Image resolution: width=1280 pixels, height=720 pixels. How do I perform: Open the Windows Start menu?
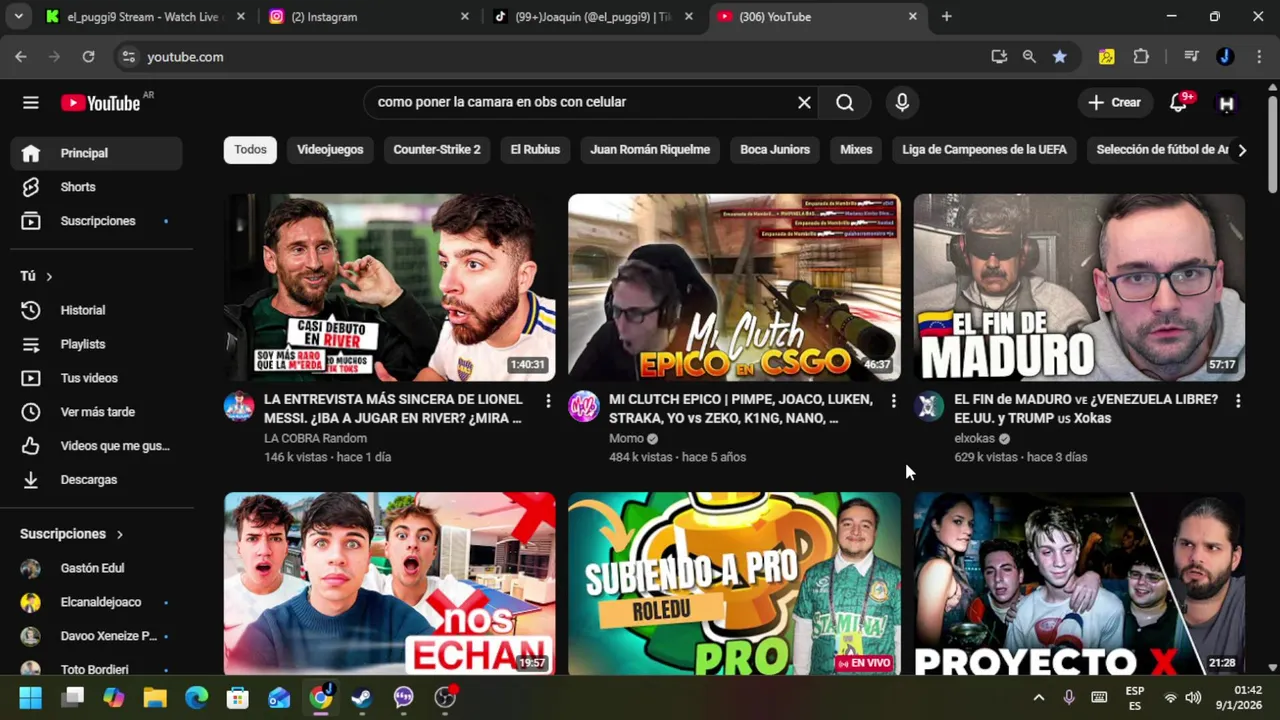click(31, 698)
